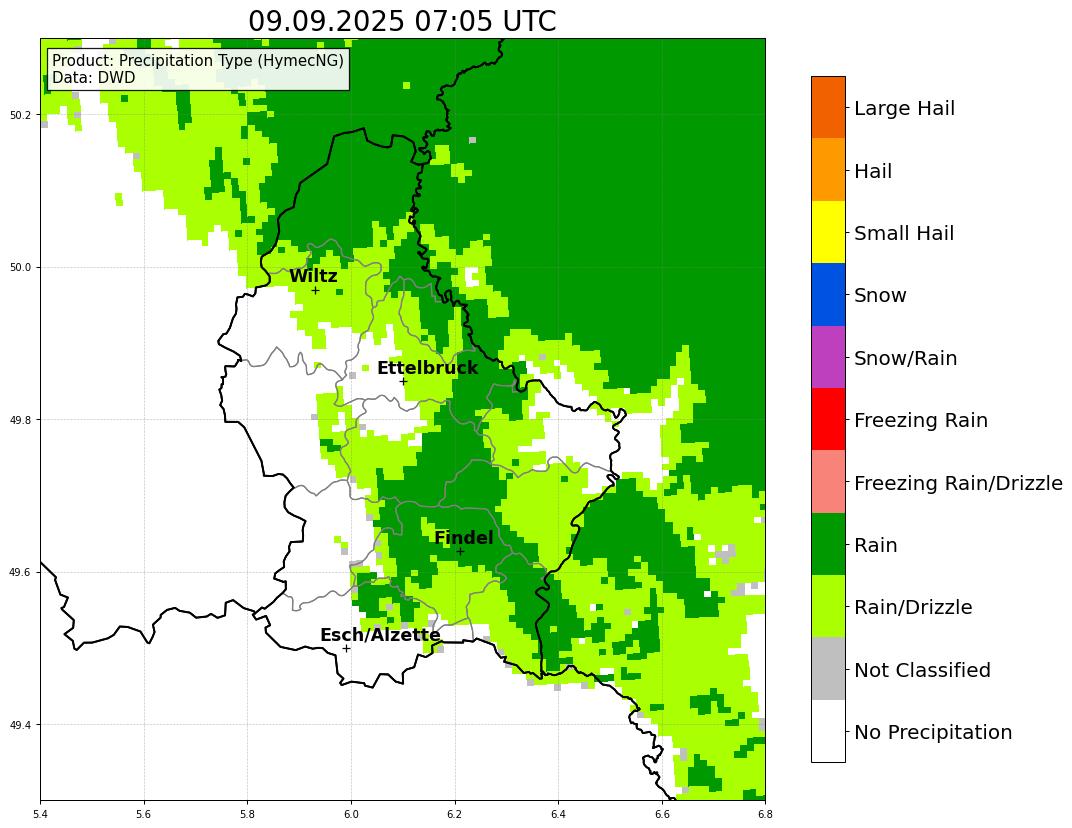
Task: Click the 'Hail' legend label
Action: point(872,170)
